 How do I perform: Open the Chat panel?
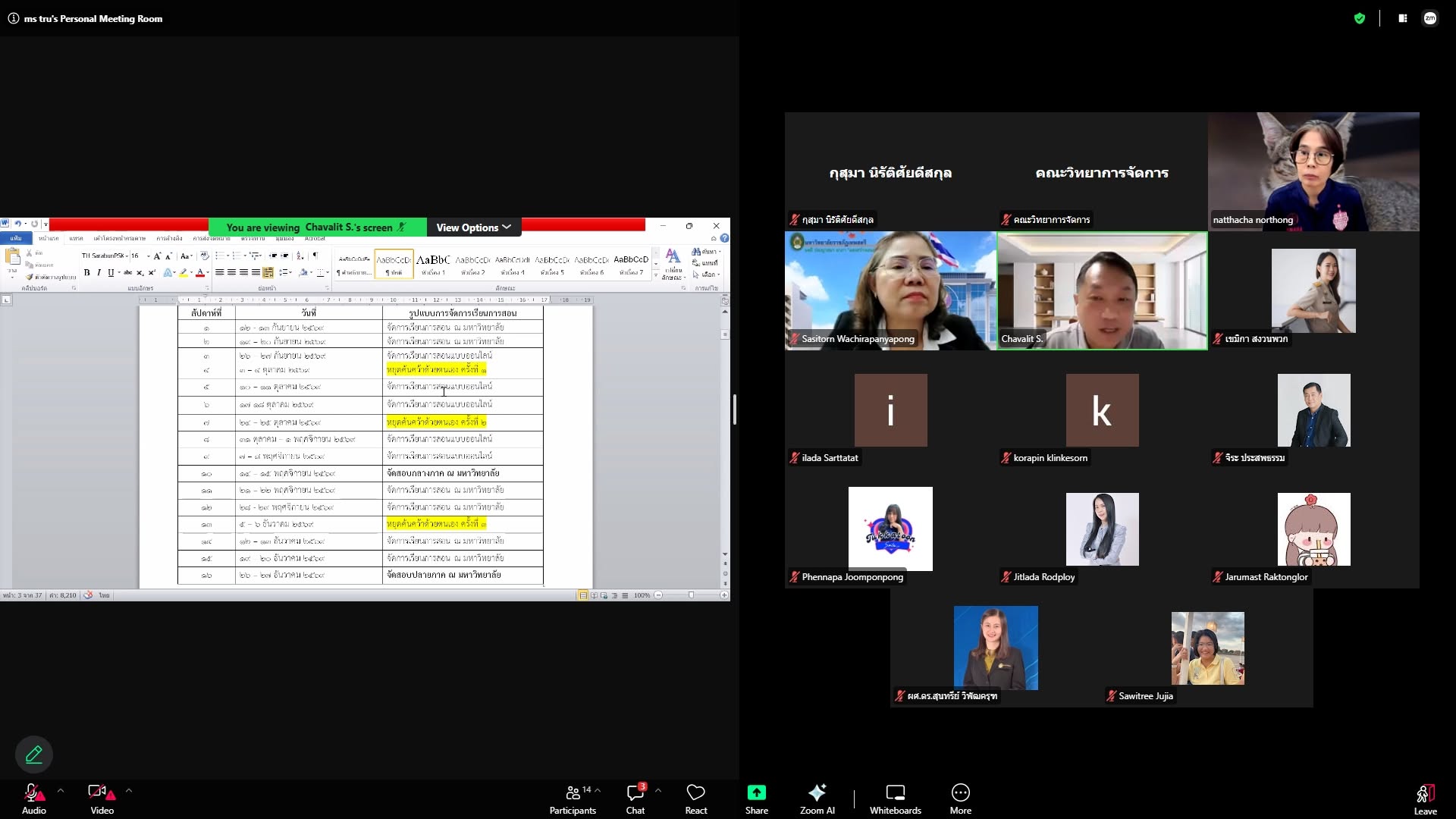click(x=635, y=799)
